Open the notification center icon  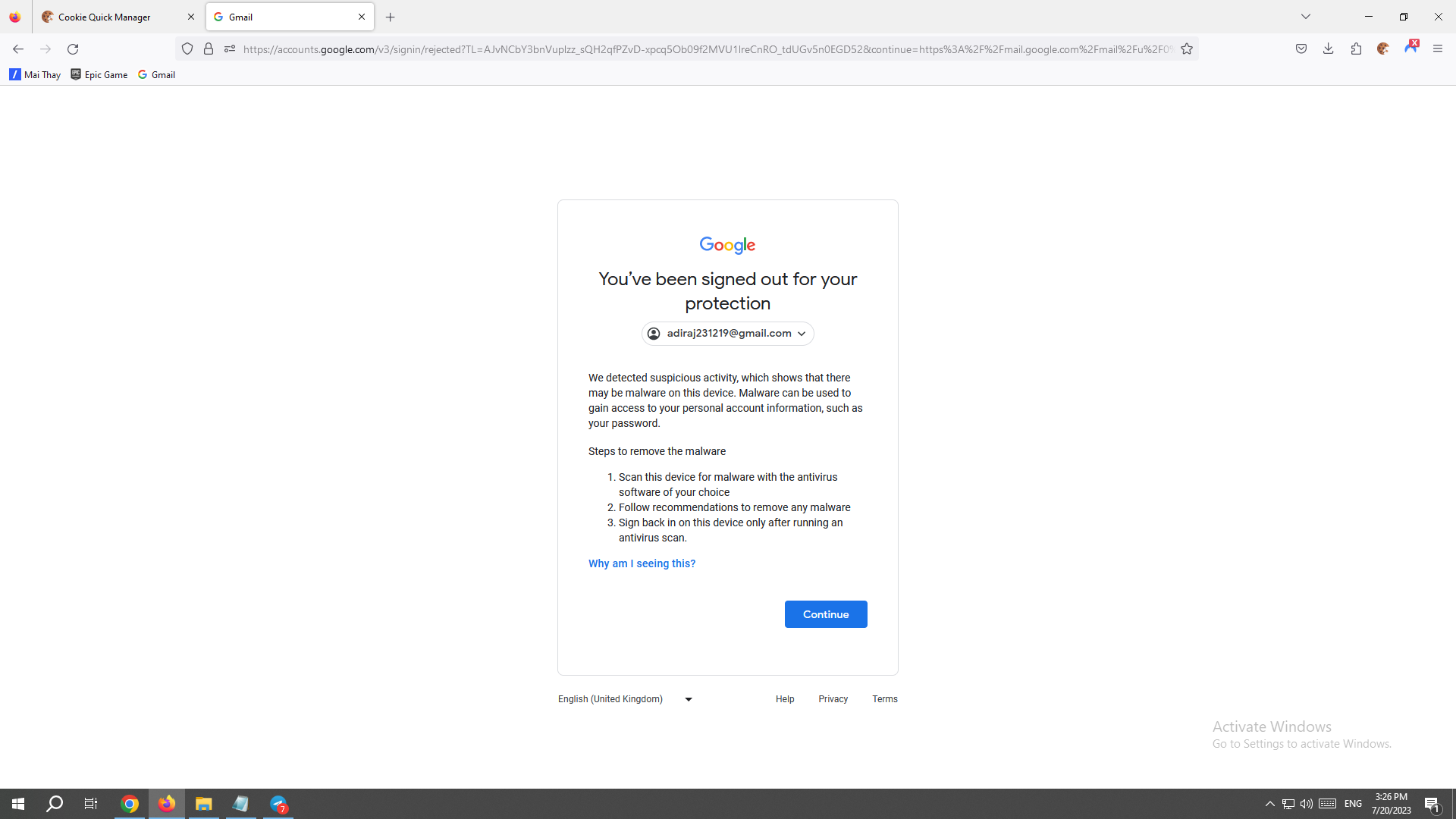(x=1432, y=804)
